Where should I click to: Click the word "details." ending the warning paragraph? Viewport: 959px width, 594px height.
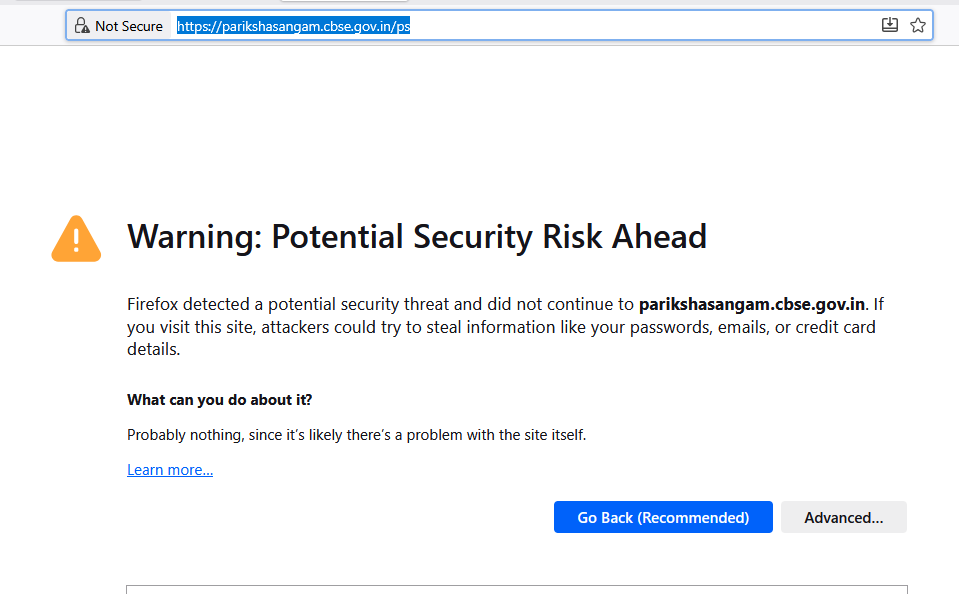click(x=153, y=350)
